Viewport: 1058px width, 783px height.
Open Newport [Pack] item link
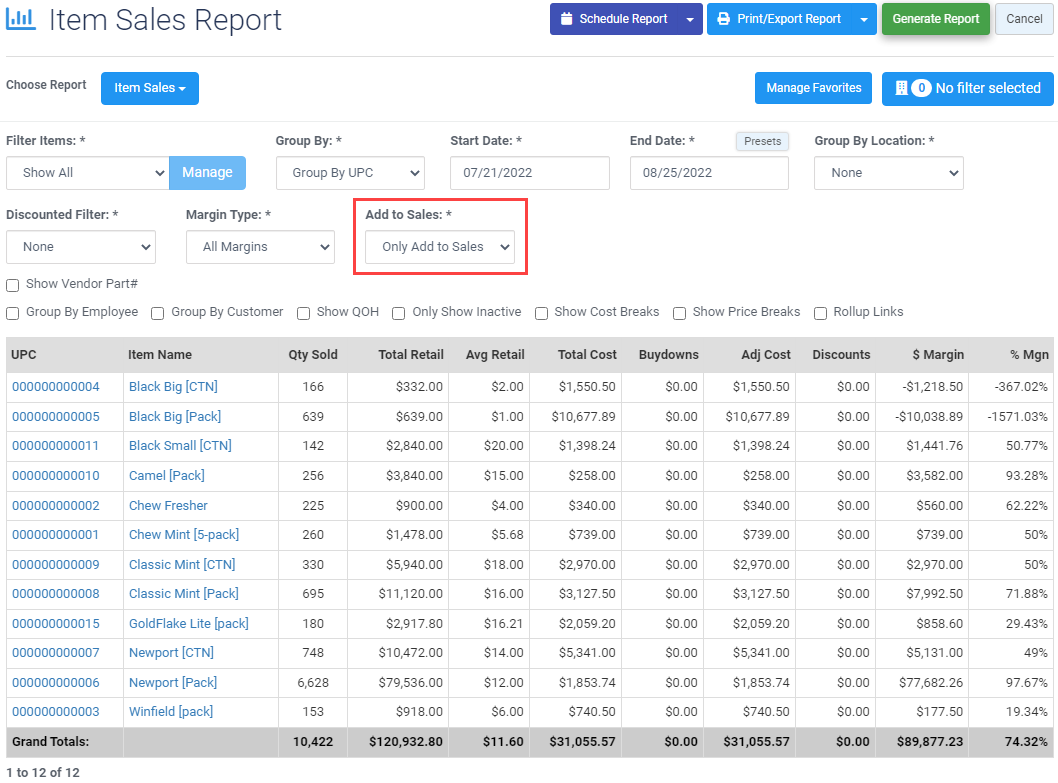[173, 682]
